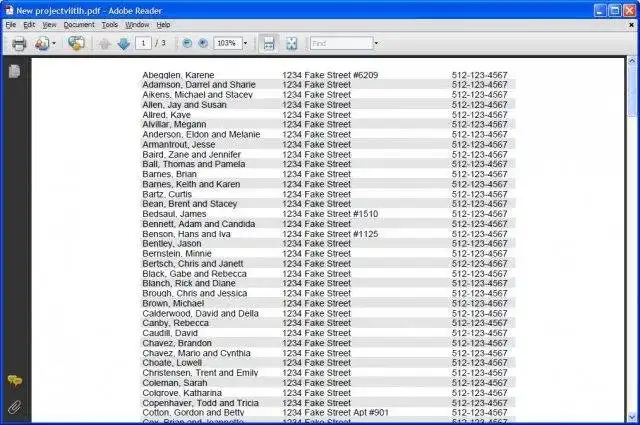640x425 pixels.
Task: Click the name 'Abegglen, Karene'
Action: 178,75
